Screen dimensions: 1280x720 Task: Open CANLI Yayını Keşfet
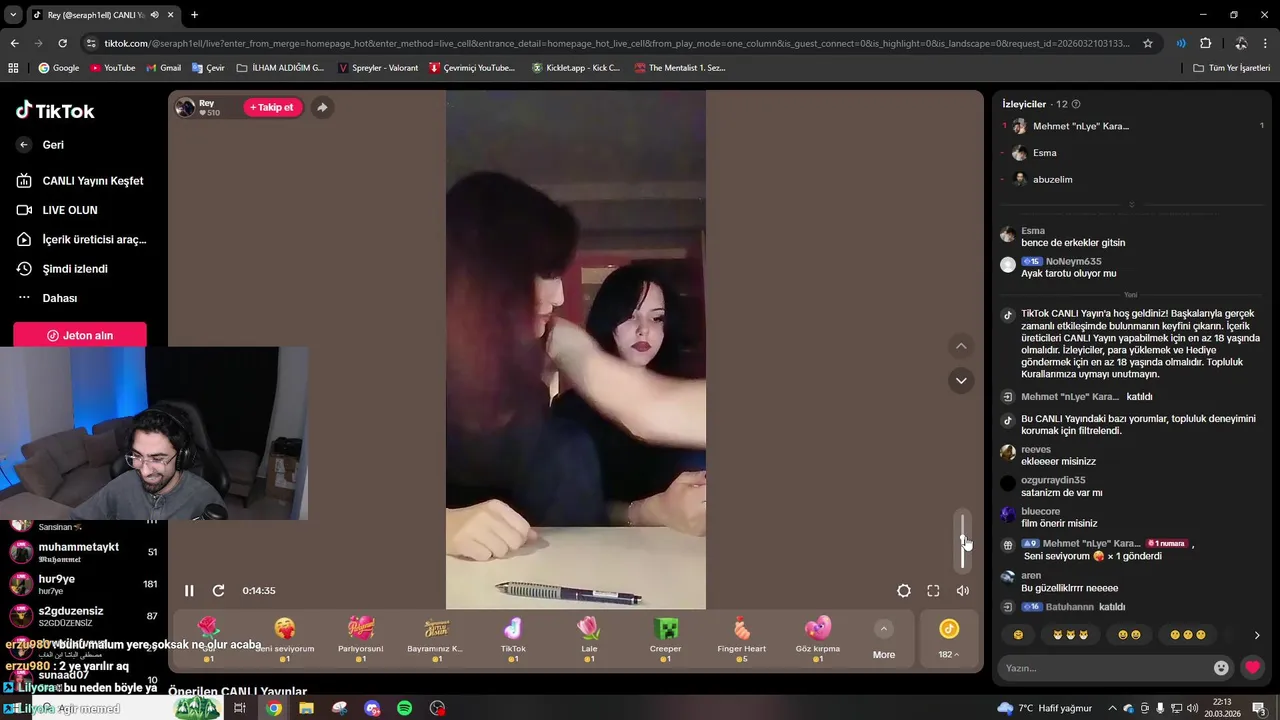click(80, 181)
